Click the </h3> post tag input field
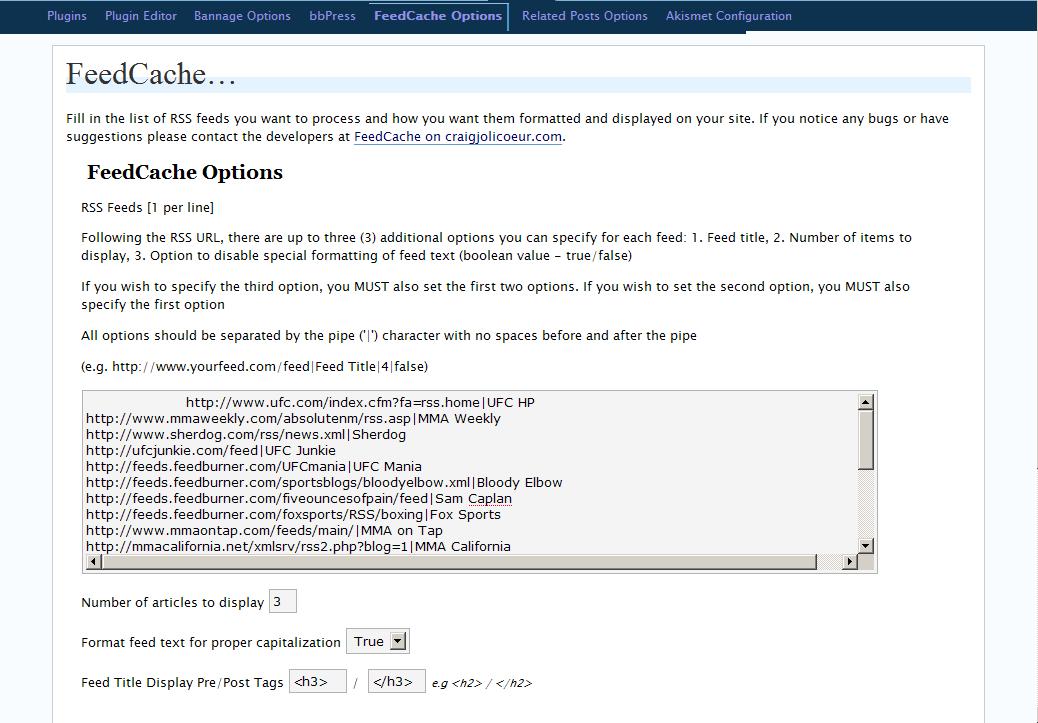This screenshot has height=723, width=1038. coord(397,681)
